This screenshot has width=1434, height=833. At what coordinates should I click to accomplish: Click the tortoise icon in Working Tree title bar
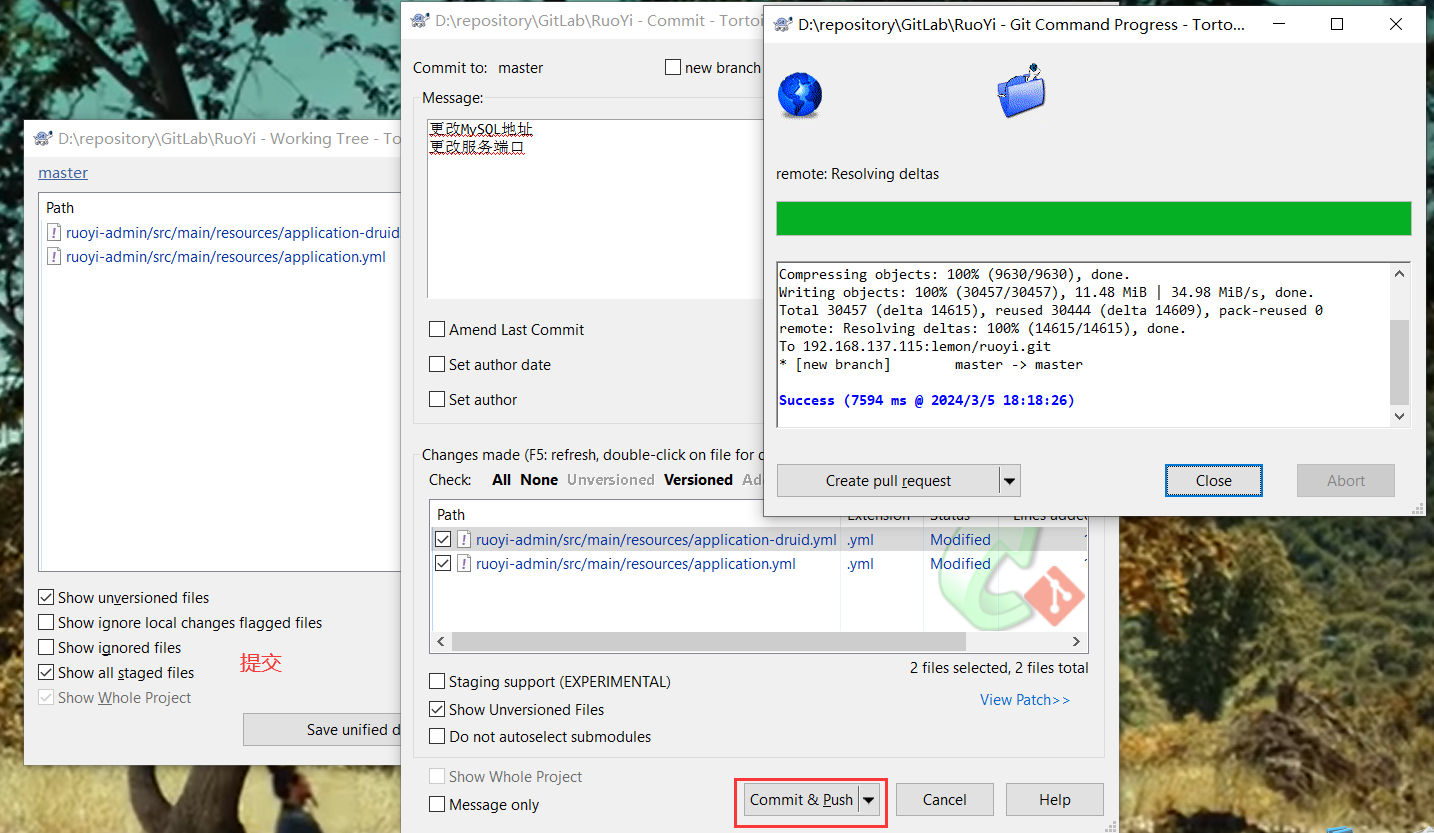[x=43, y=139]
